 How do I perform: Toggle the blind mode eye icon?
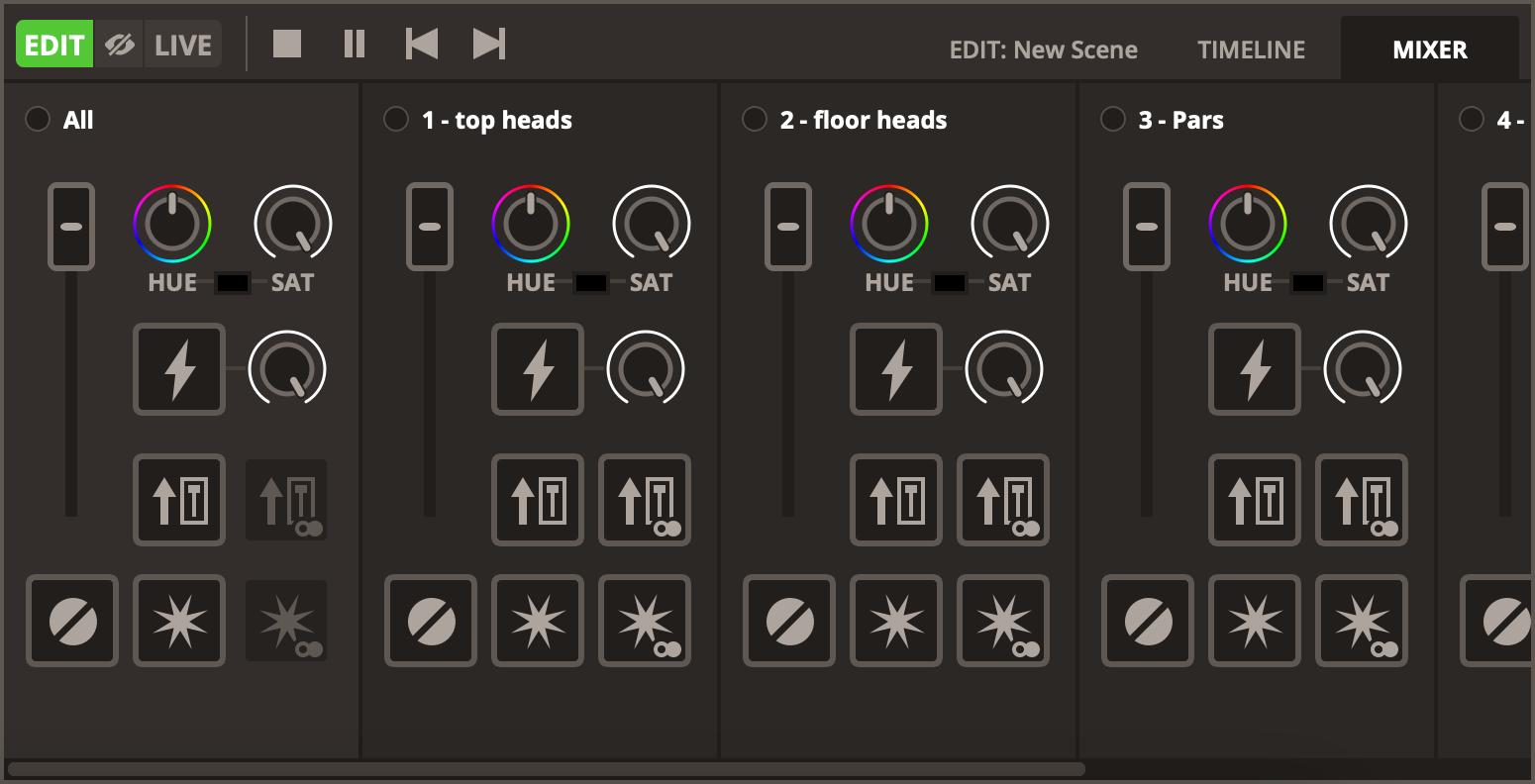[x=120, y=46]
